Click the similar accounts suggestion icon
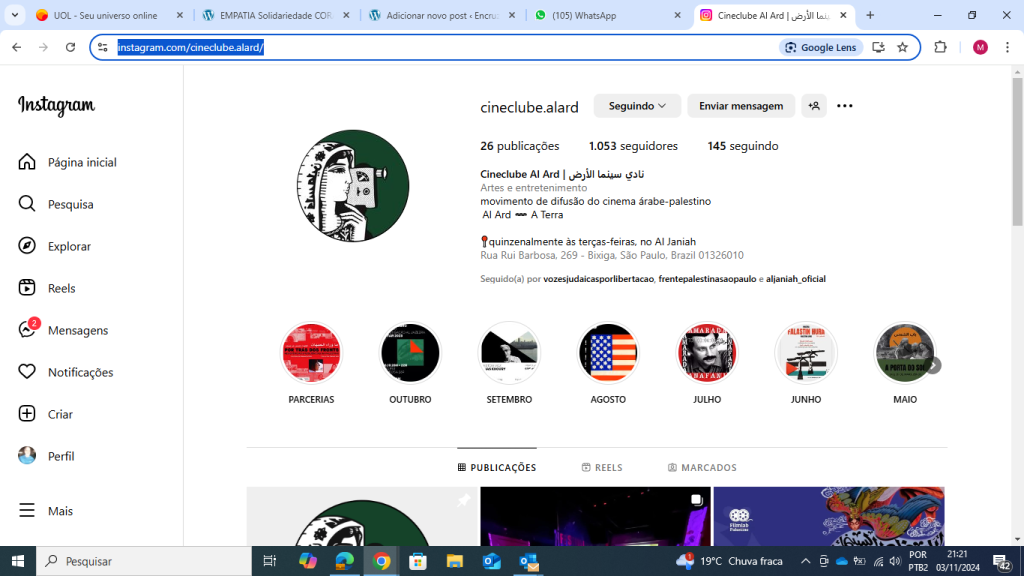This screenshot has height=576, width=1024. [x=814, y=106]
